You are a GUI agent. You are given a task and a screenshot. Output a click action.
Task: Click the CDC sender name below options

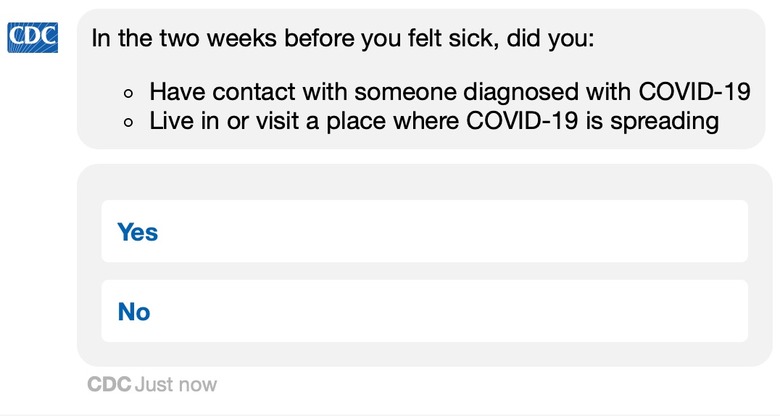pyautogui.click(x=109, y=384)
